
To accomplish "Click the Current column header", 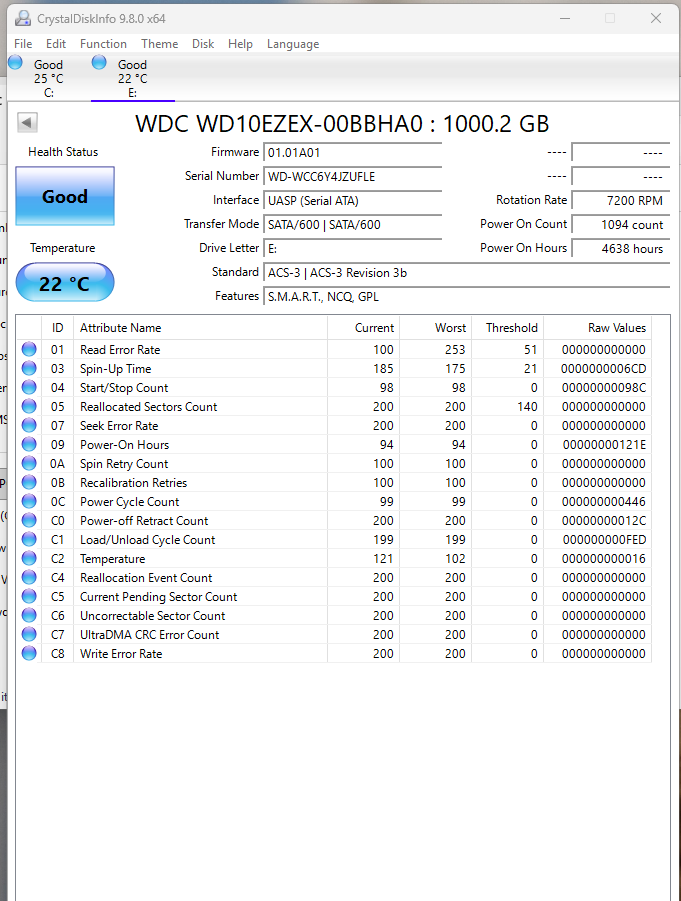I will click(x=363, y=328).
